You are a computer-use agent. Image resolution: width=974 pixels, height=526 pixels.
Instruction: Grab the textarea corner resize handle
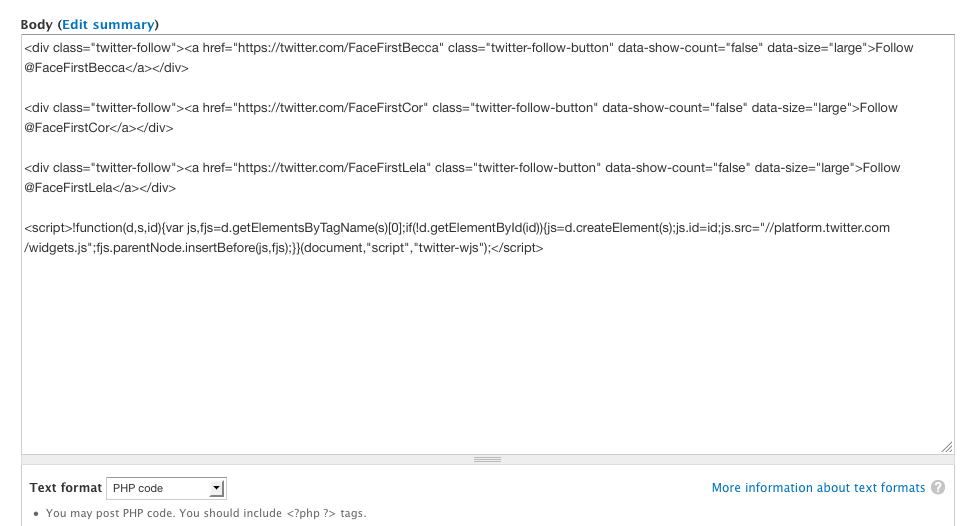tap(947, 447)
